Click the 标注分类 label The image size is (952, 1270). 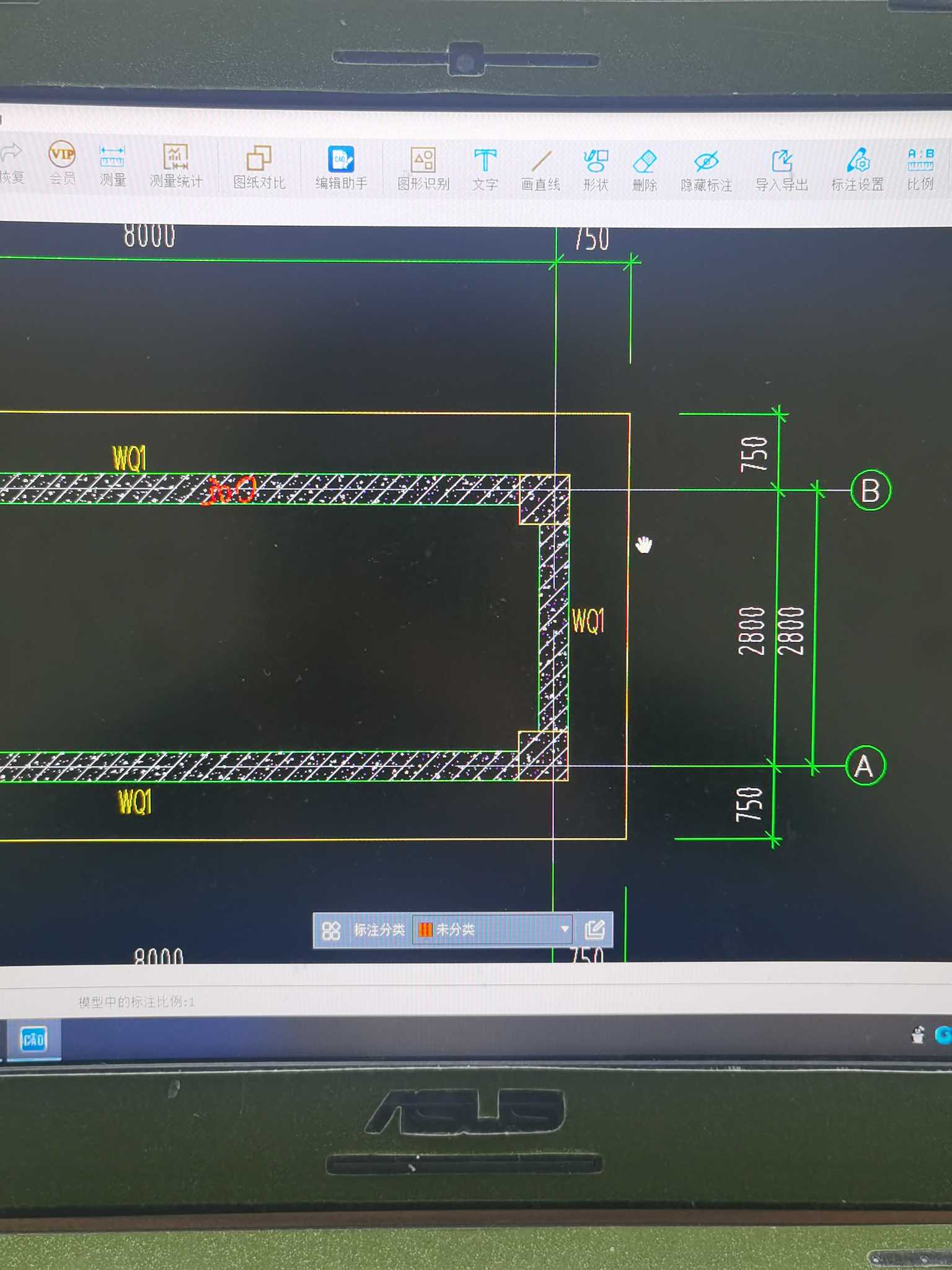pos(379,930)
